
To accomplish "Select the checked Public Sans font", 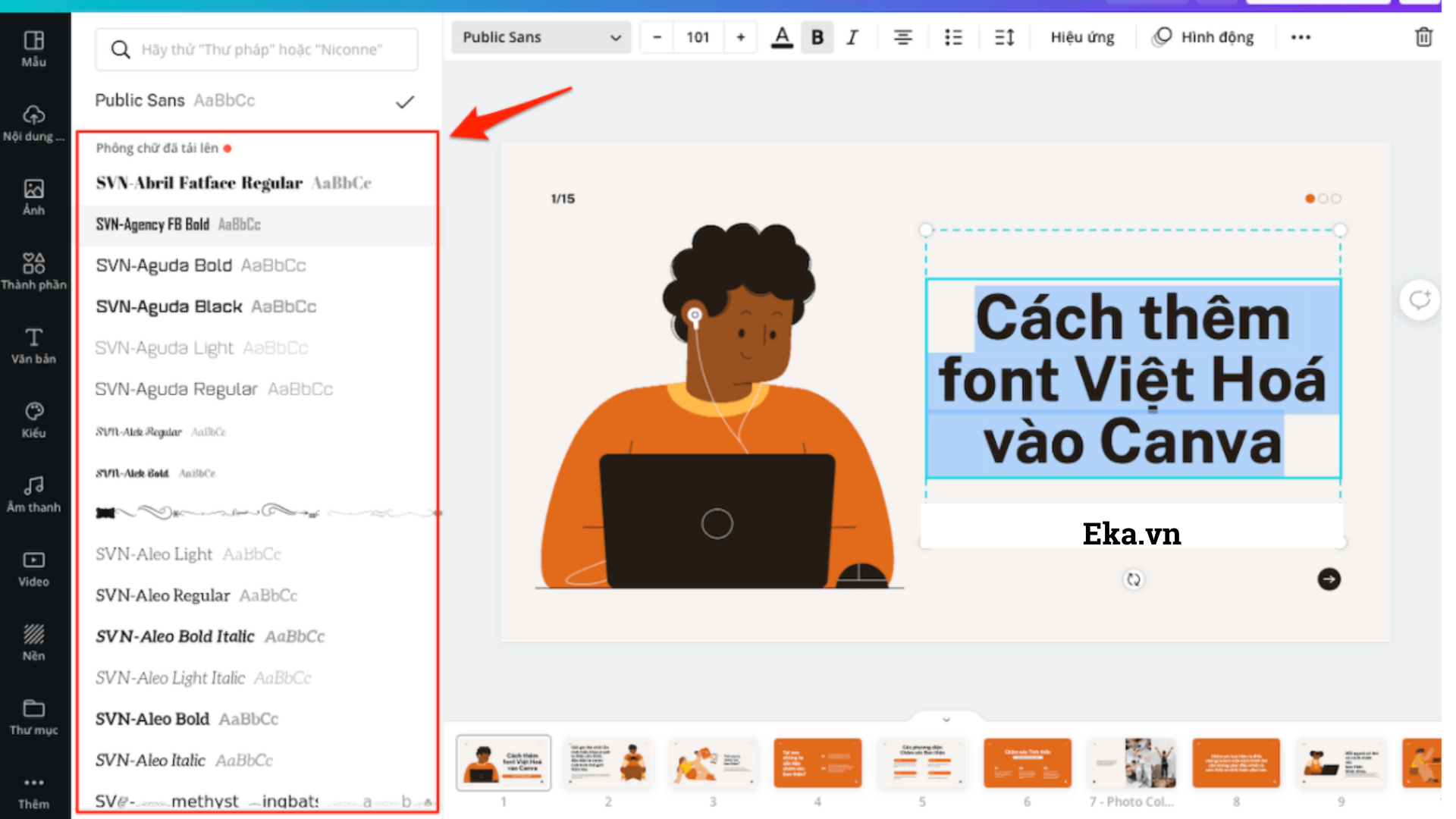I will [256, 100].
